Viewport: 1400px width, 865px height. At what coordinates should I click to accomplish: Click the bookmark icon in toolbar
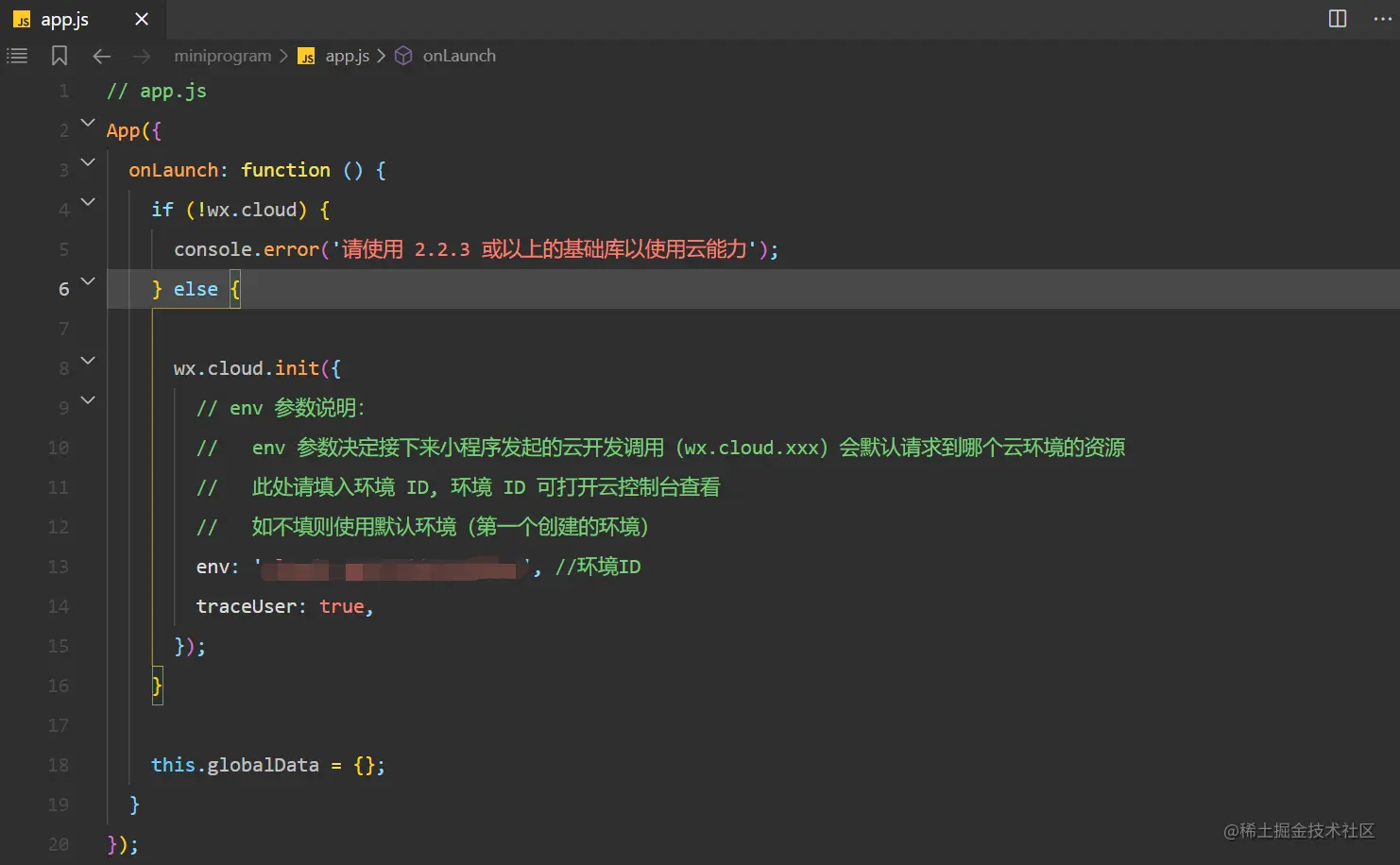[60, 56]
